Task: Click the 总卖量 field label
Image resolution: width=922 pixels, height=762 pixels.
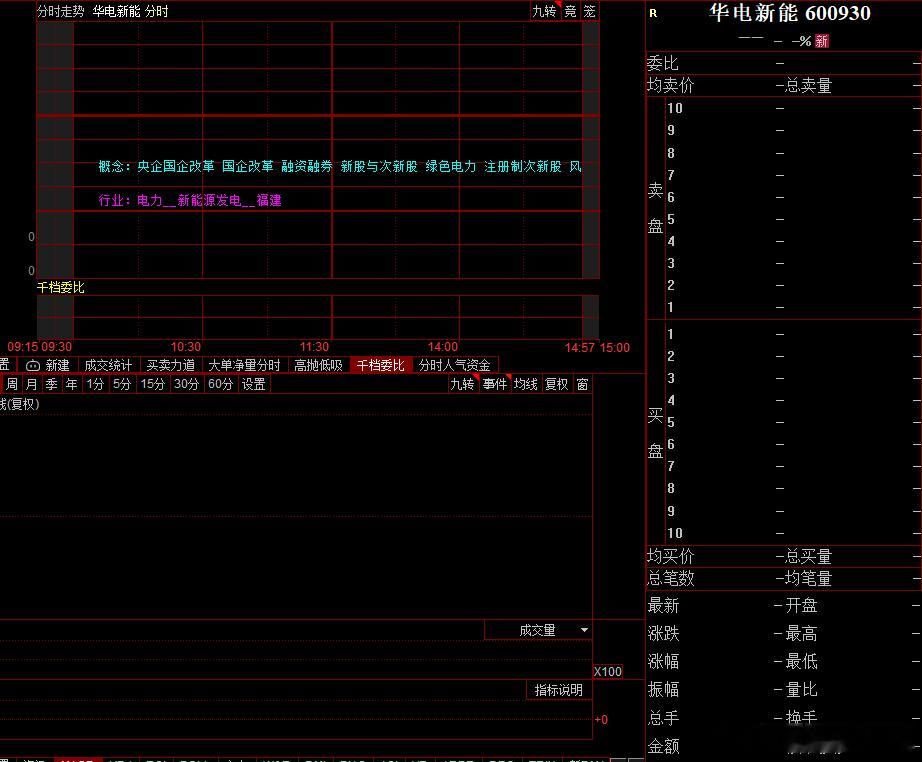Action: [809, 85]
